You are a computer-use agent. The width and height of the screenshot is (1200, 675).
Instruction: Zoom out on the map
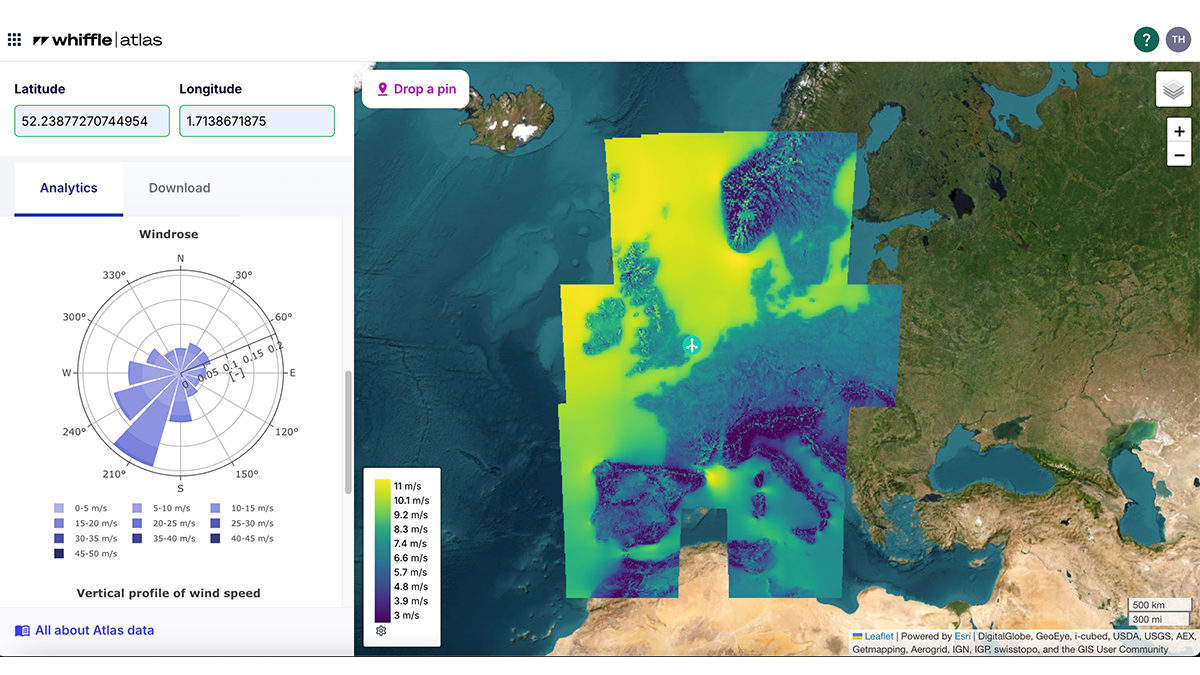pyautogui.click(x=1179, y=155)
